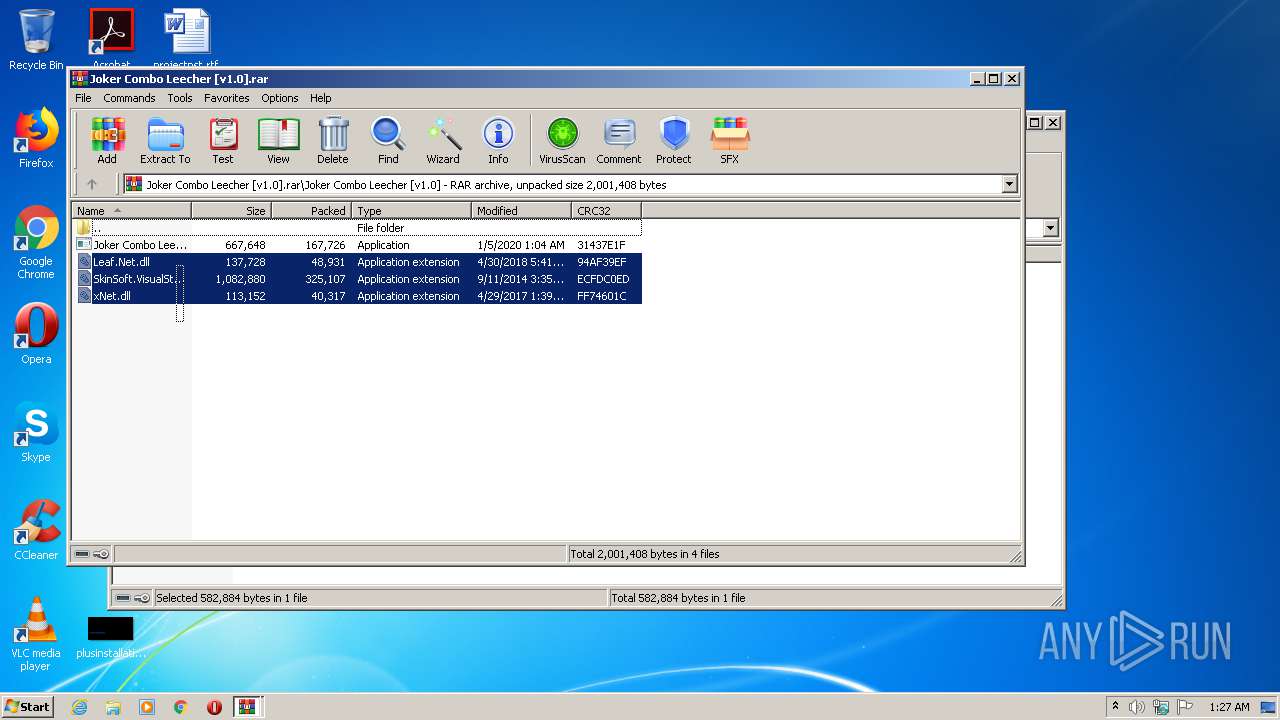Click the Delete trash can icon

(333, 140)
